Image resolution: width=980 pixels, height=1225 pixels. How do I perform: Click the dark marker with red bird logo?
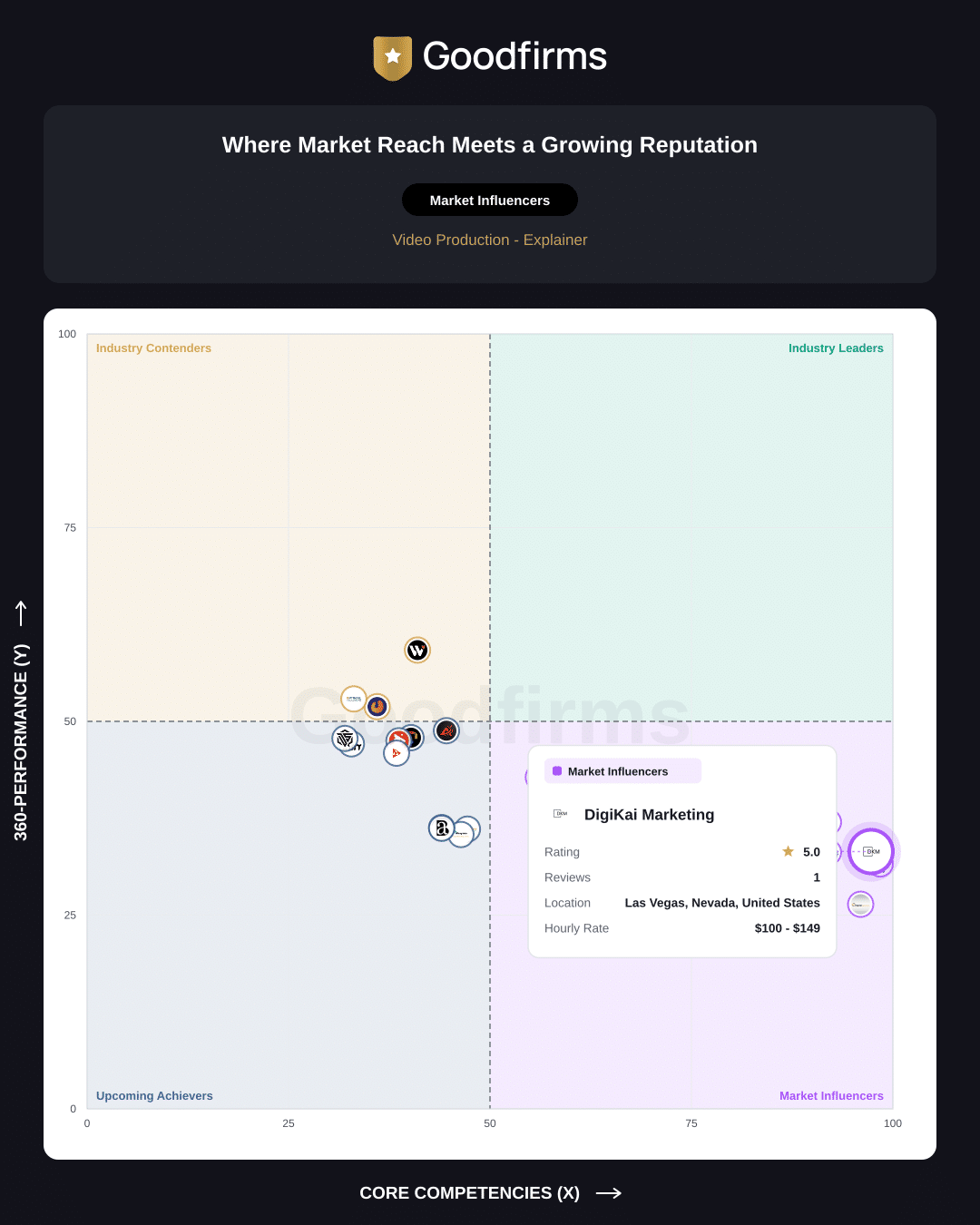tap(446, 730)
